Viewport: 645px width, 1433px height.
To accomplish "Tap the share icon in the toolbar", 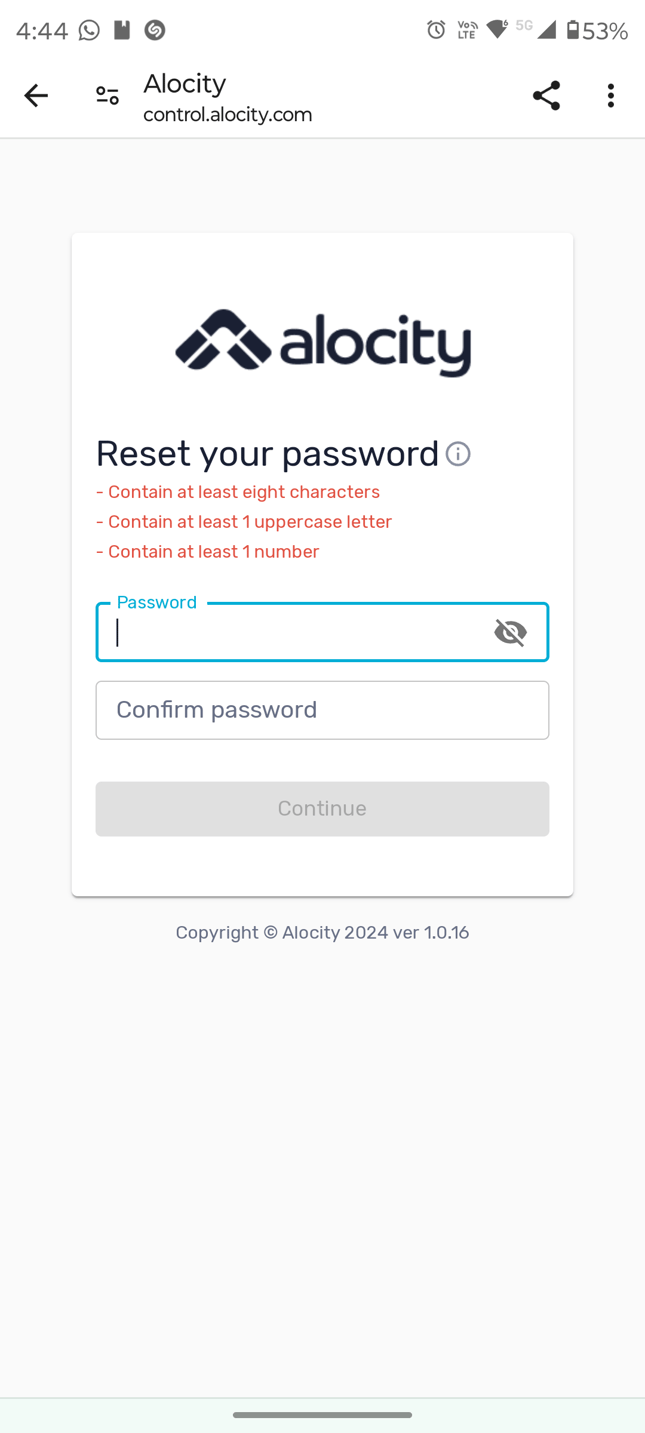I will click(546, 95).
